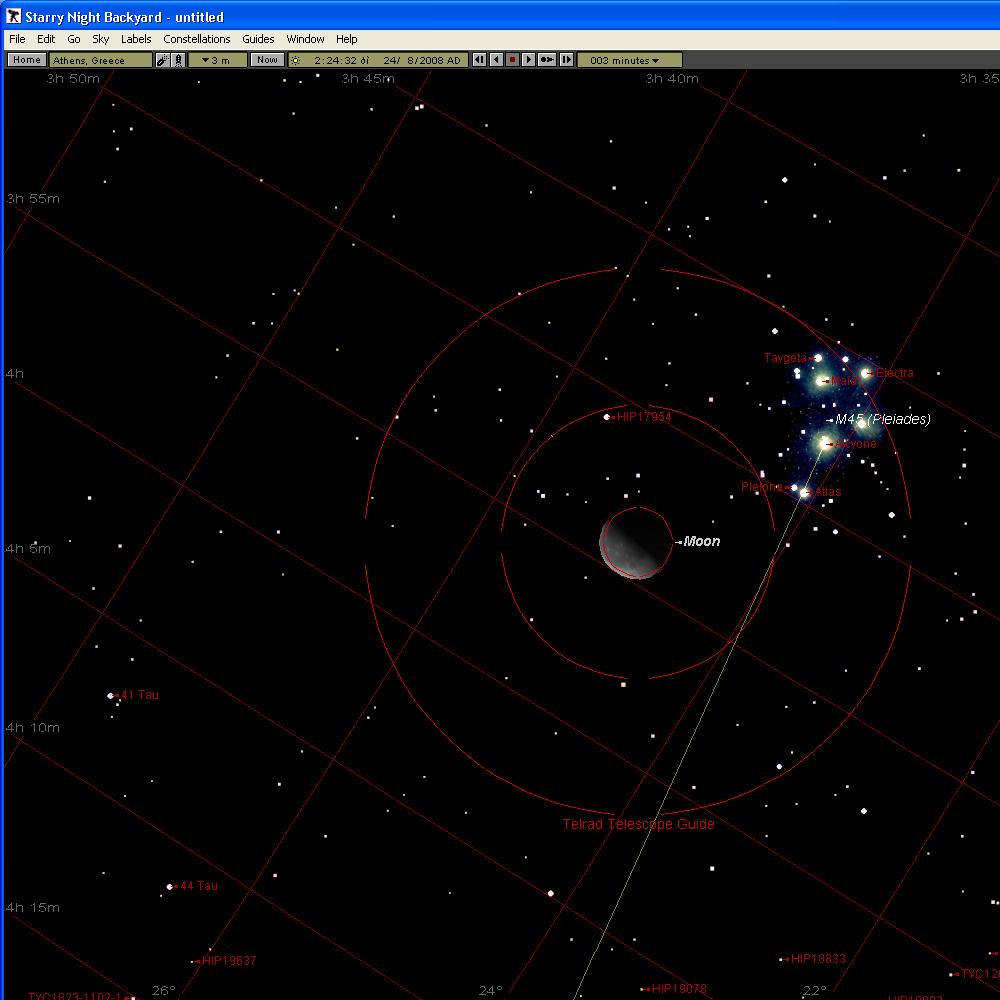Open the Sky menu
This screenshot has width=1000, height=1000.
coord(101,39)
